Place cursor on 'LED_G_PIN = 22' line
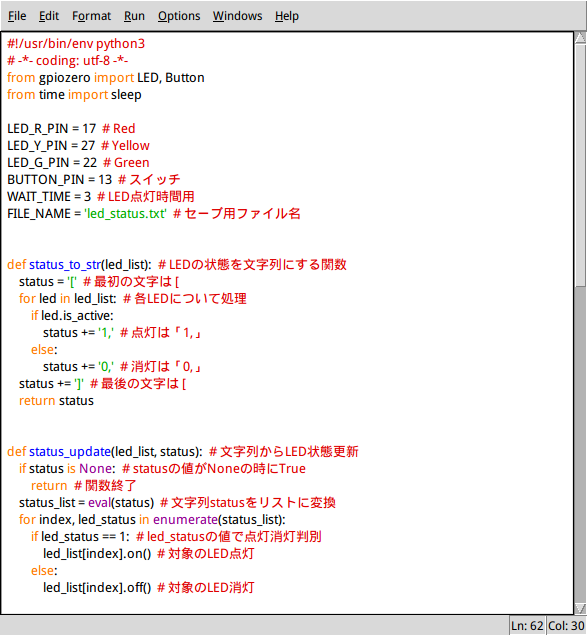The height and width of the screenshot is (635, 587). tap(52, 162)
